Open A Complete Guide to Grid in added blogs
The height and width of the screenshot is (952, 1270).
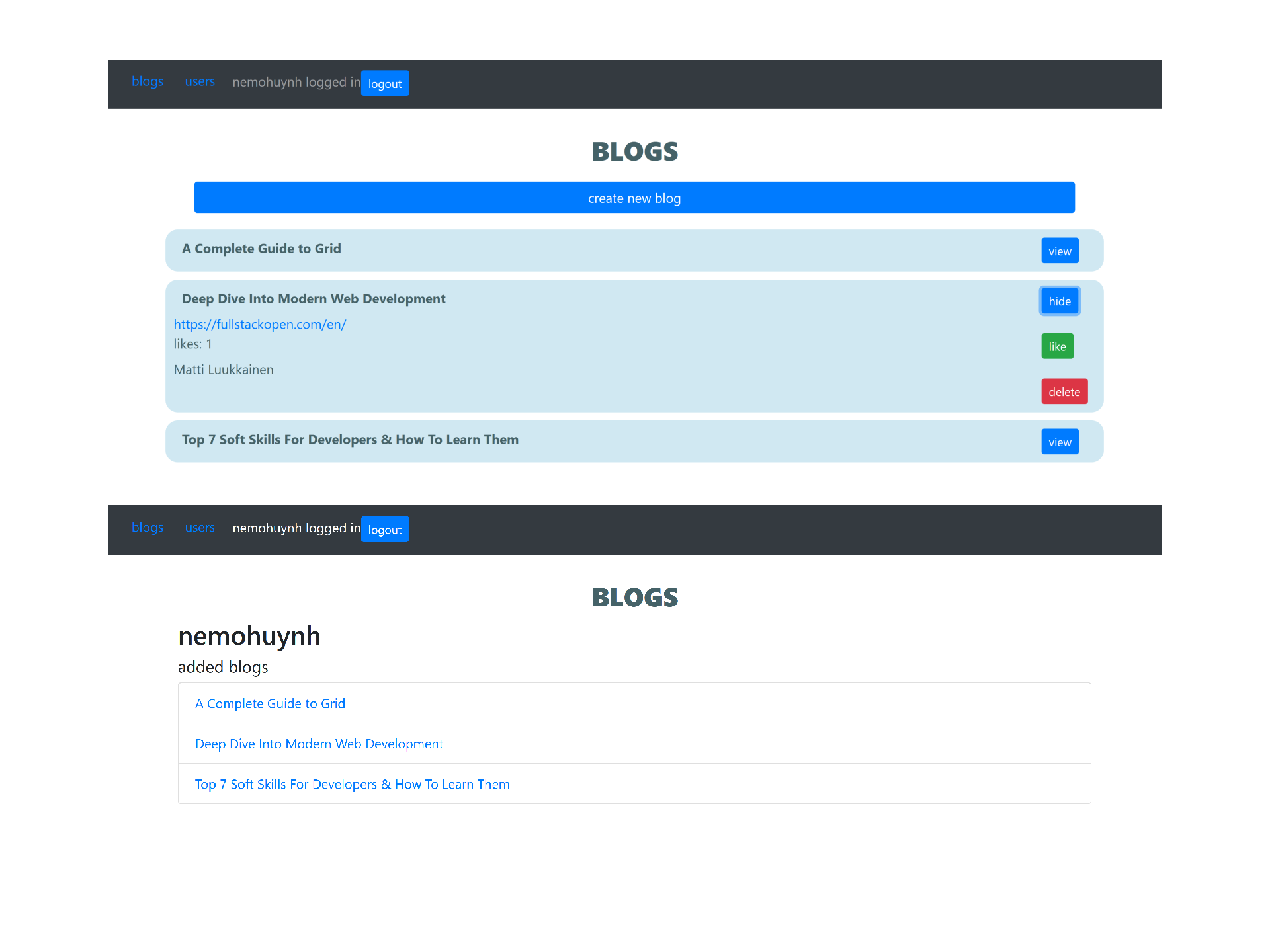pos(270,703)
